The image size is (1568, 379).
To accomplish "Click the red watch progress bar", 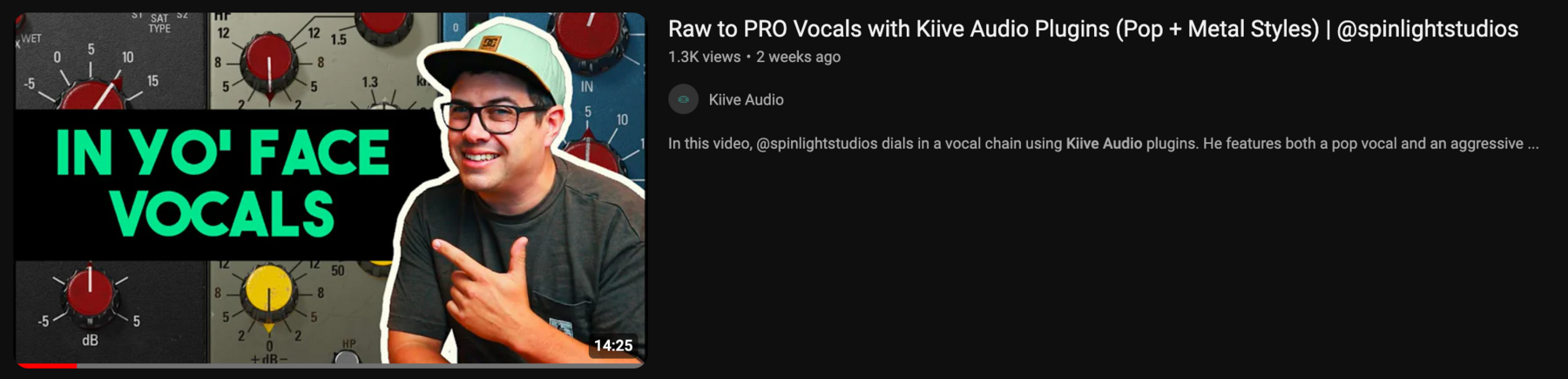I will [x=47, y=365].
